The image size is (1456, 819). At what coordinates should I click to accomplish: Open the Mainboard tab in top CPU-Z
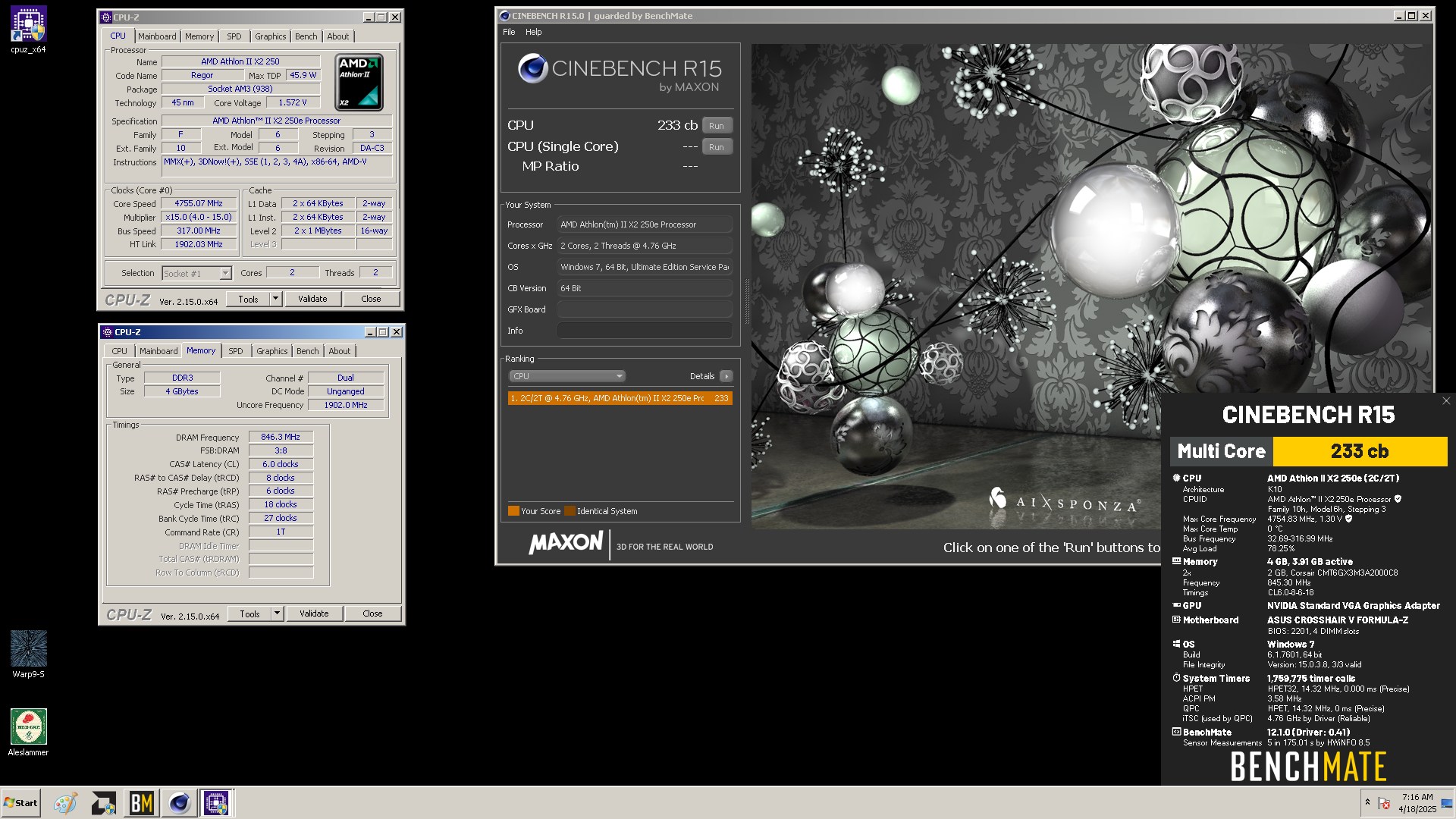point(157,36)
